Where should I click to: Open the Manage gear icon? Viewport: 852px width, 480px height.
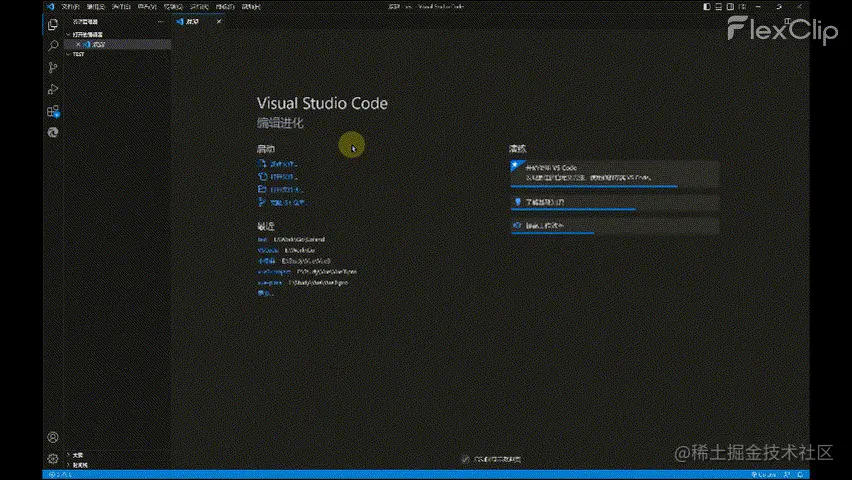click(x=53, y=459)
